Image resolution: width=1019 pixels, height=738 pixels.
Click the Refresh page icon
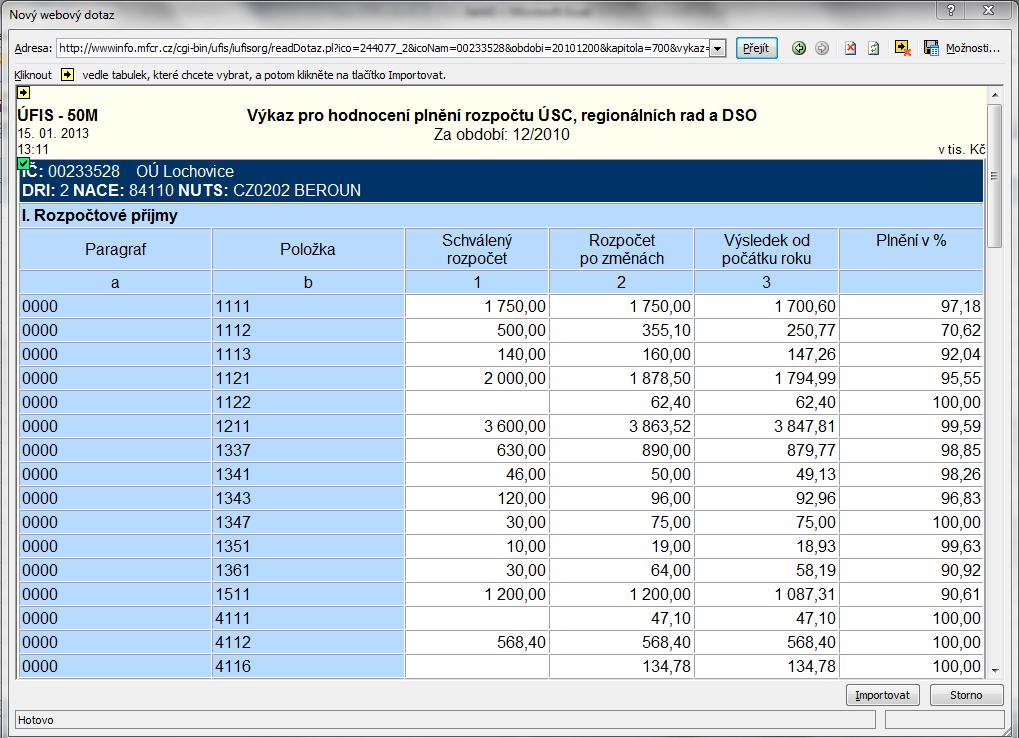pos(874,48)
